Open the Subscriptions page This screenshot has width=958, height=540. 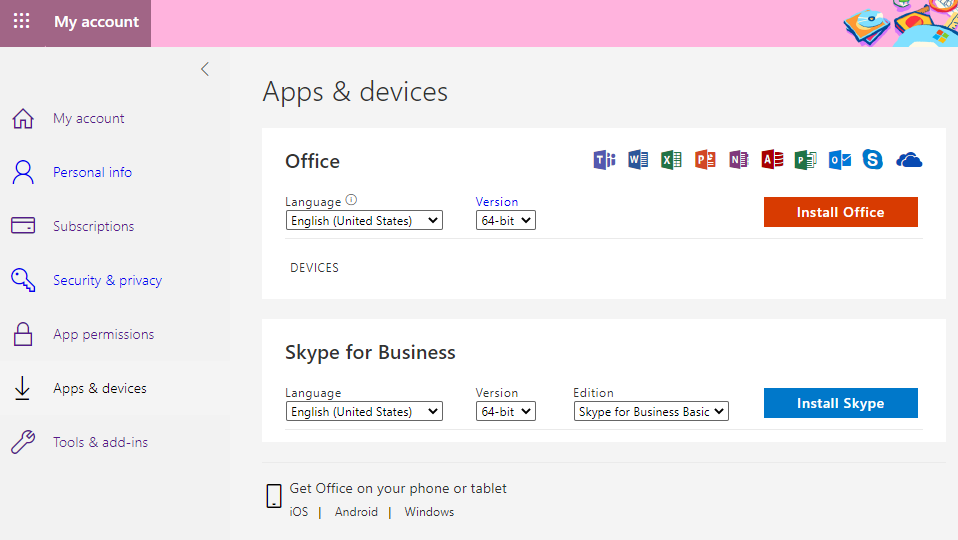(93, 226)
